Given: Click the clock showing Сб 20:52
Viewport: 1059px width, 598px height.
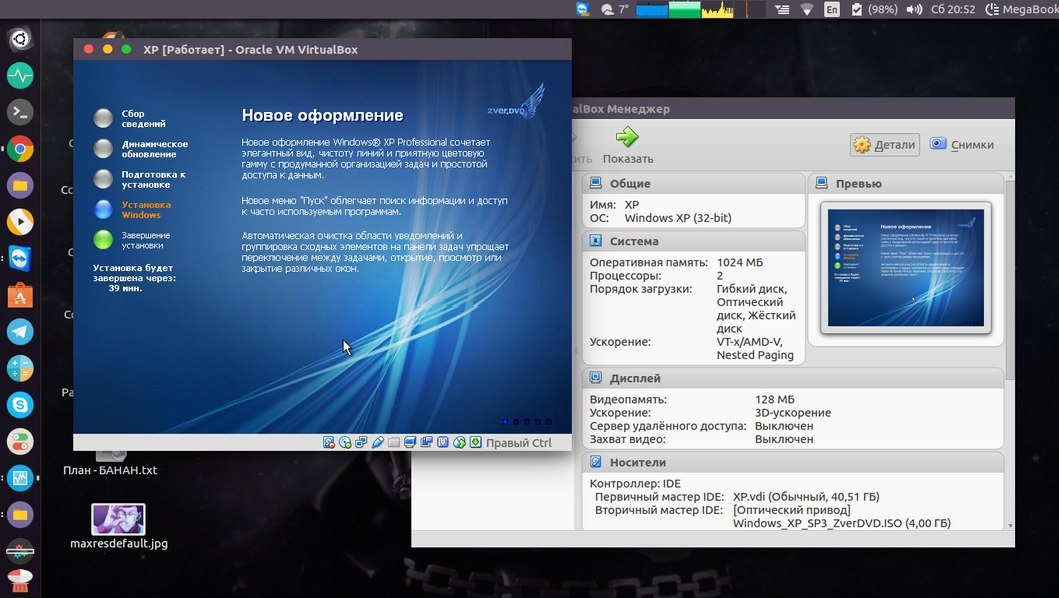Looking at the screenshot, I should tap(953, 9).
